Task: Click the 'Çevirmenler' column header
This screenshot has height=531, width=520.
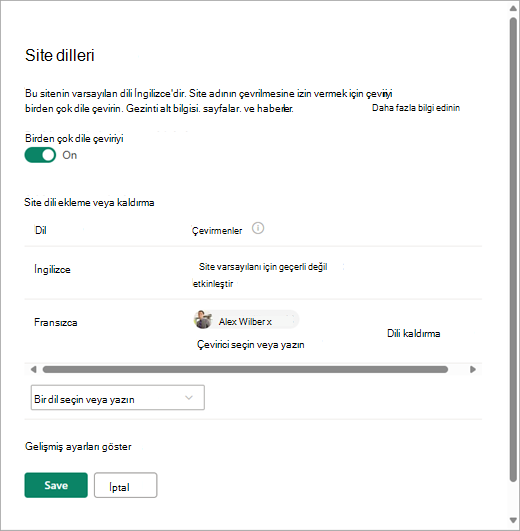Action: click(x=217, y=231)
